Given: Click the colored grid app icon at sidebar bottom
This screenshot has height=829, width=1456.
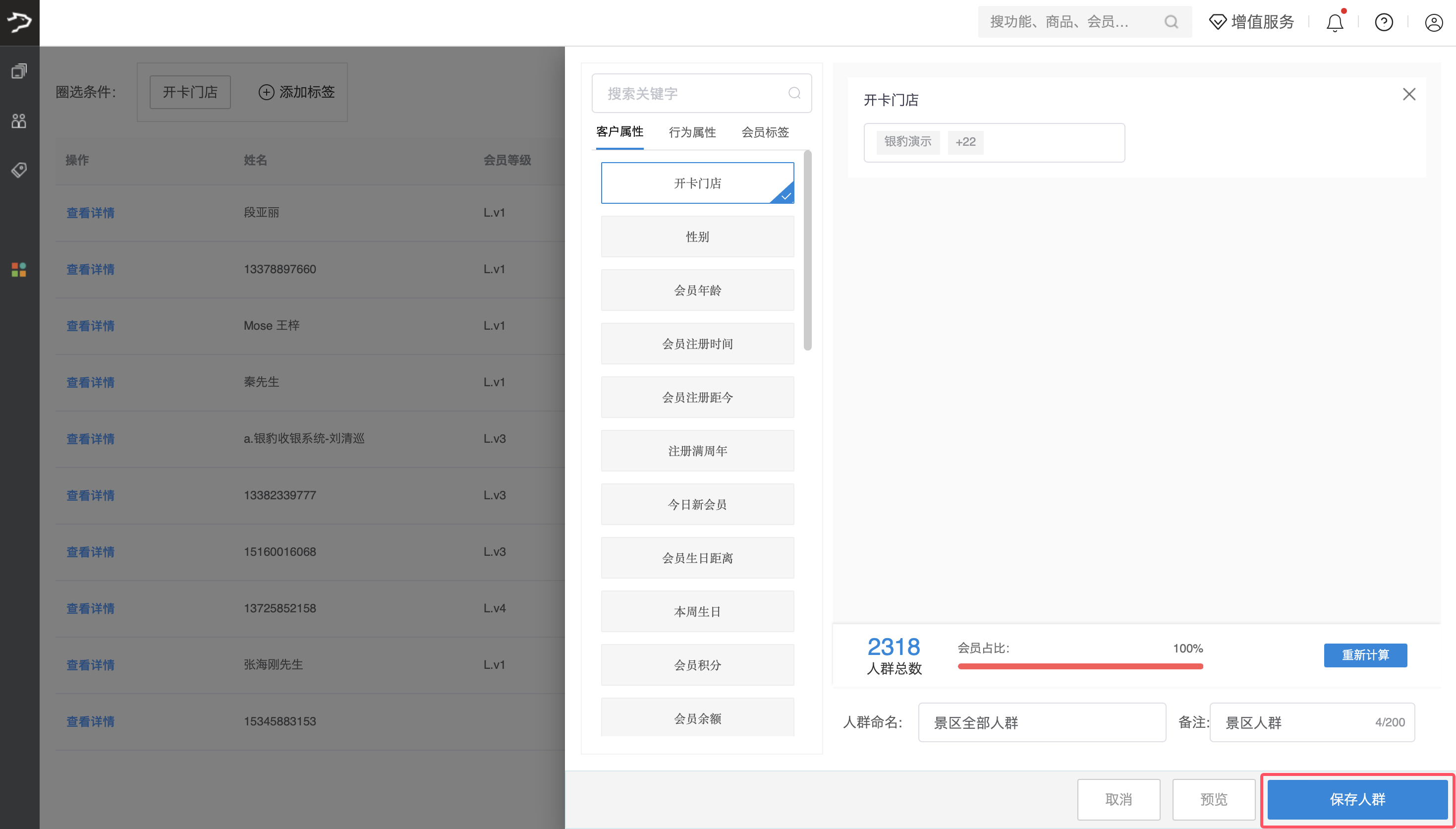Looking at the screenshot, I should [x=18, y=269].
